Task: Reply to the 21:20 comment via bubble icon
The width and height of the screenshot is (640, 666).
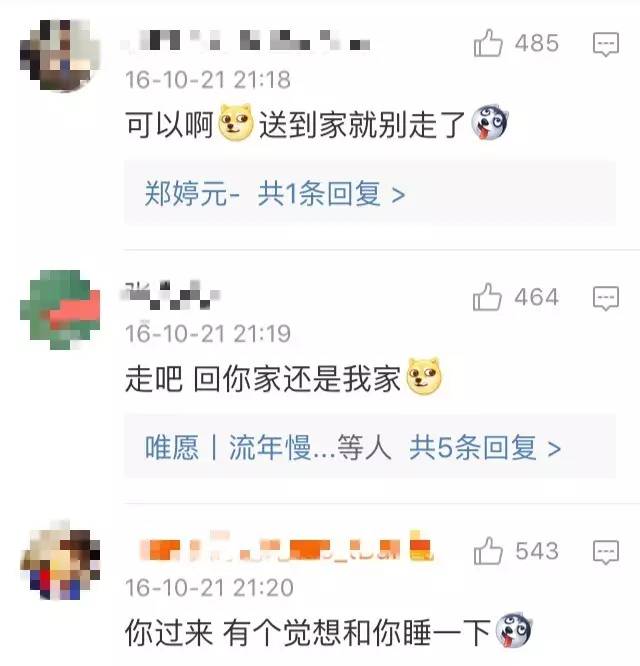Action: (x=606, y=552)
